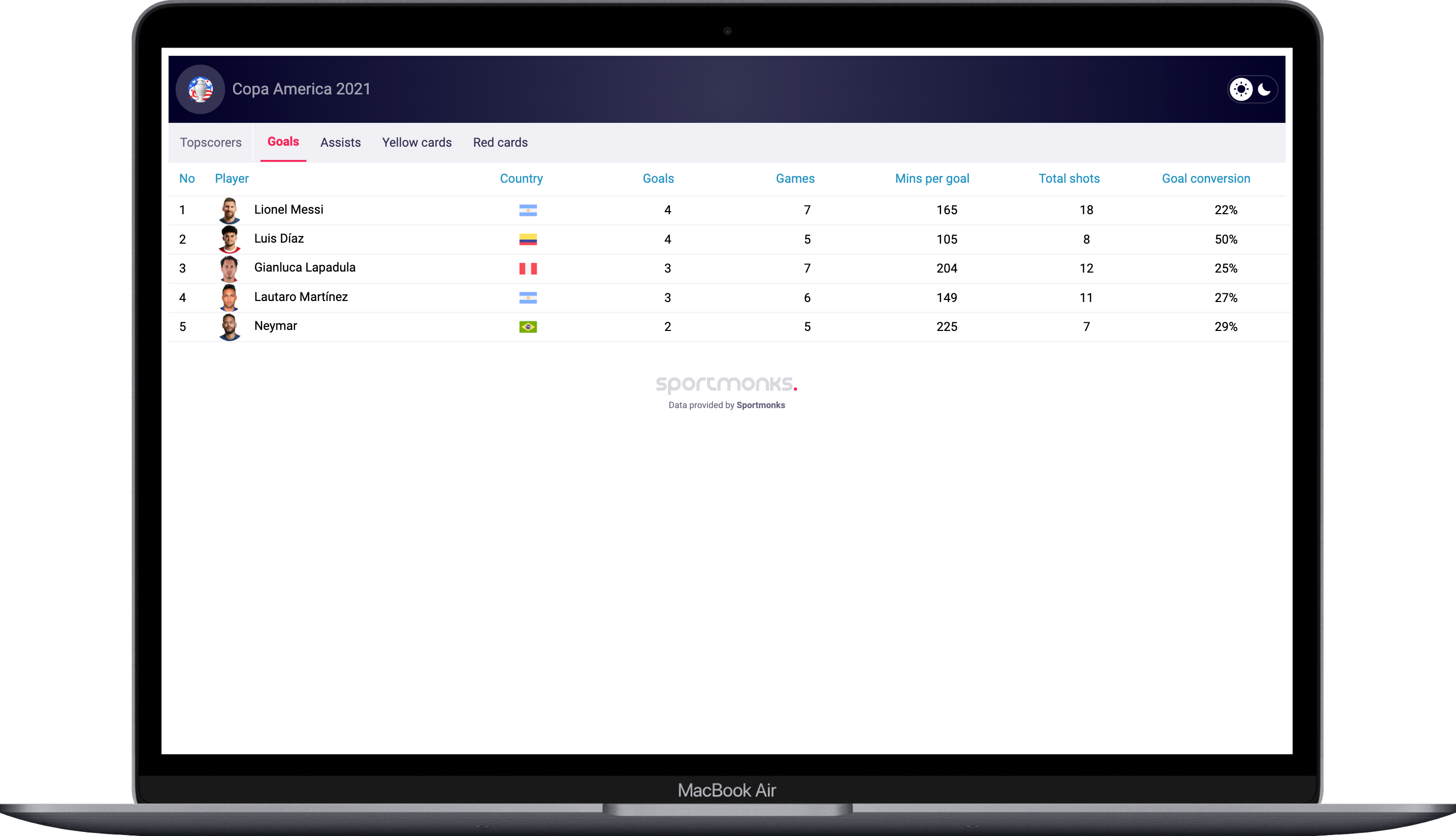Click the Peru flag in Lapadula's row
The height and width of the screenshot is (836, 1456).
tap(528, 268)
